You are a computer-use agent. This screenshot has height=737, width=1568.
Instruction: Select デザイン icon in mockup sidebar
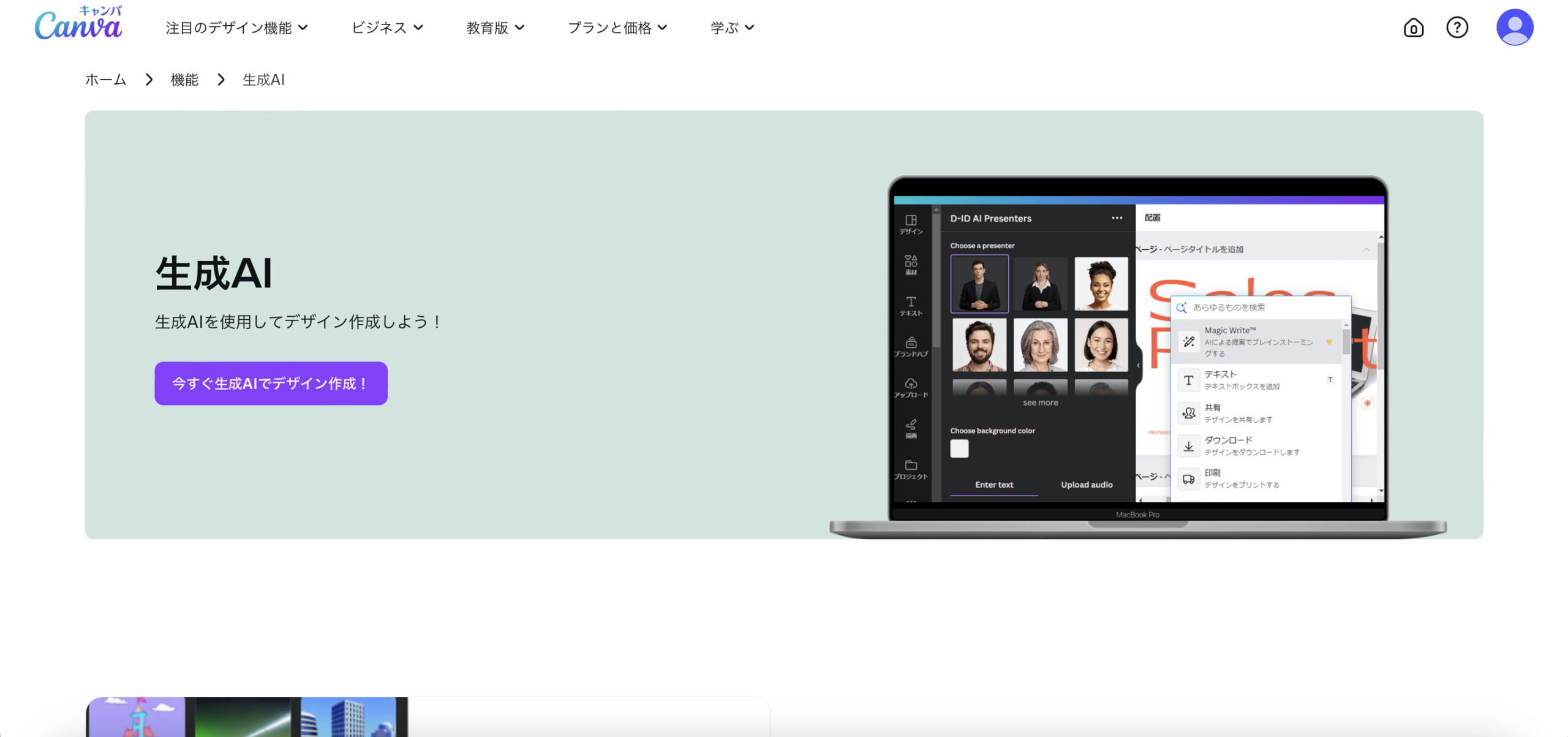(x=911, y=224)
